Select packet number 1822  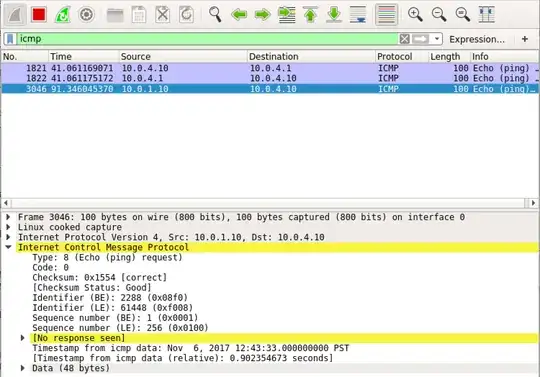pyautogui.click(x=270, y=78)
